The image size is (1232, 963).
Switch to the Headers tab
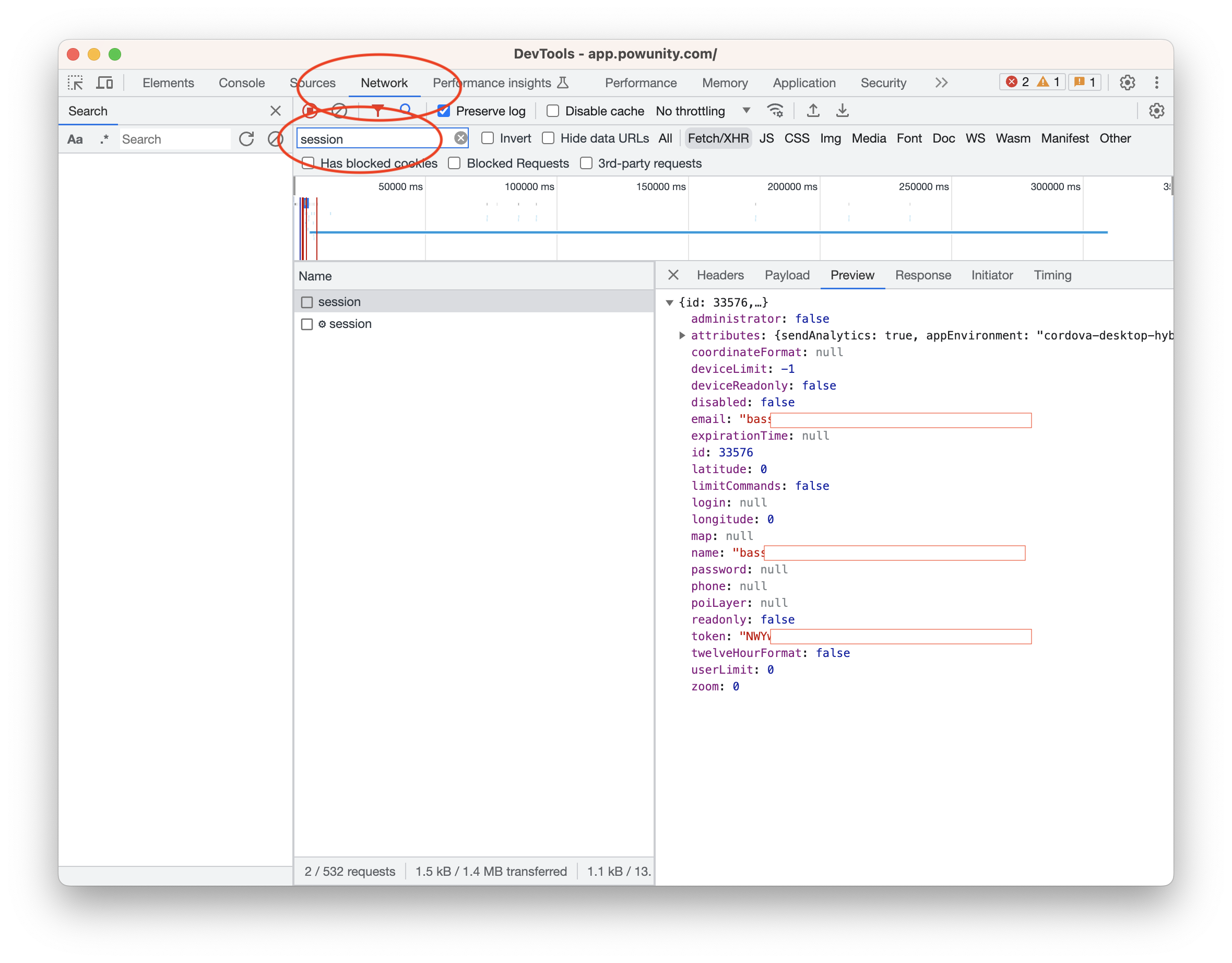(x=720, y=275)
